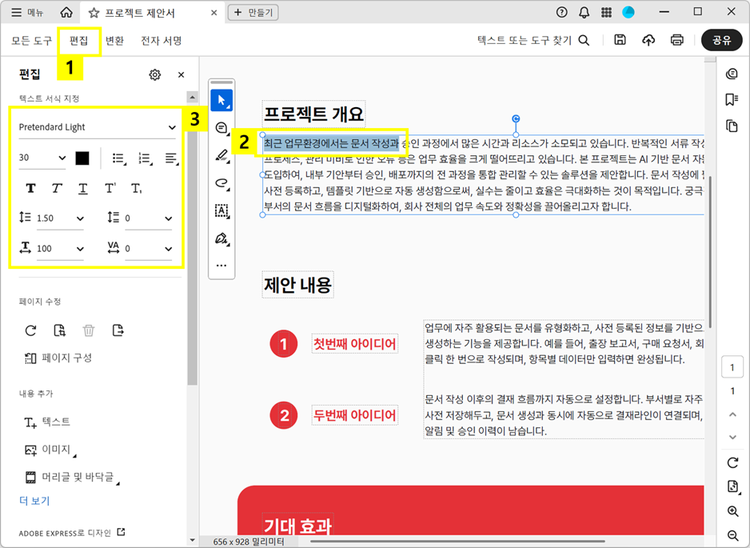The image size is (750, 548).
Task: Open more tools ellipsis
Action: (221, 265)
